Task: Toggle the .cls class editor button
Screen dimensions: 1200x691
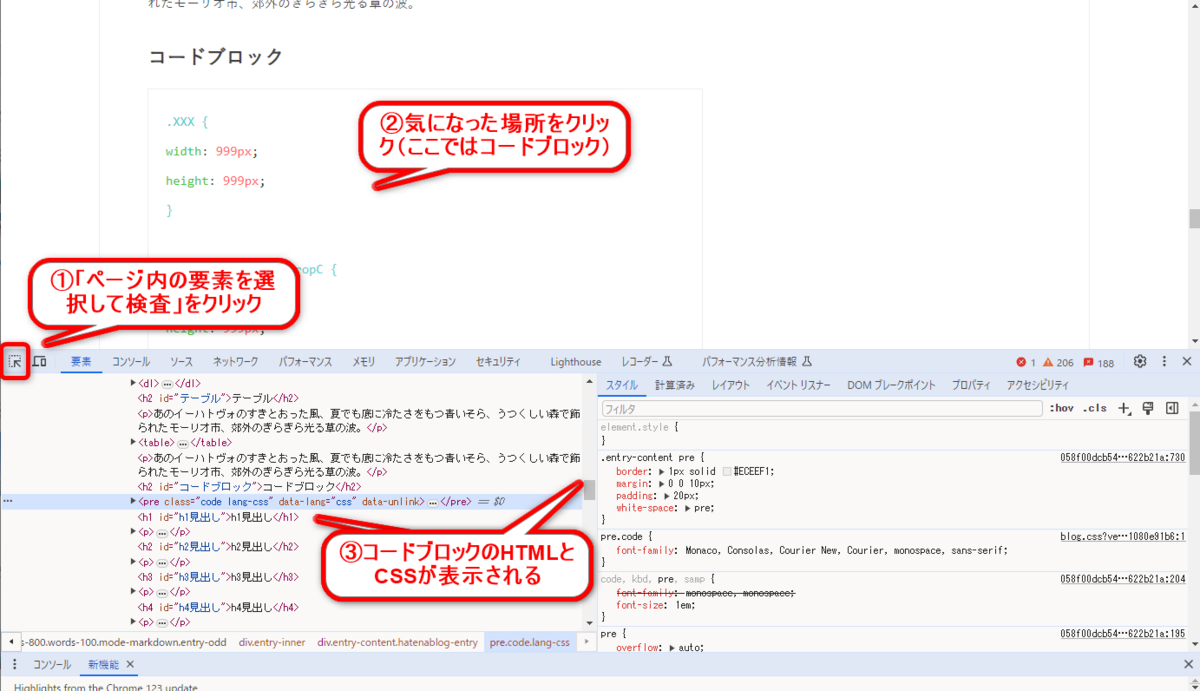Action: click(1095, 408)
